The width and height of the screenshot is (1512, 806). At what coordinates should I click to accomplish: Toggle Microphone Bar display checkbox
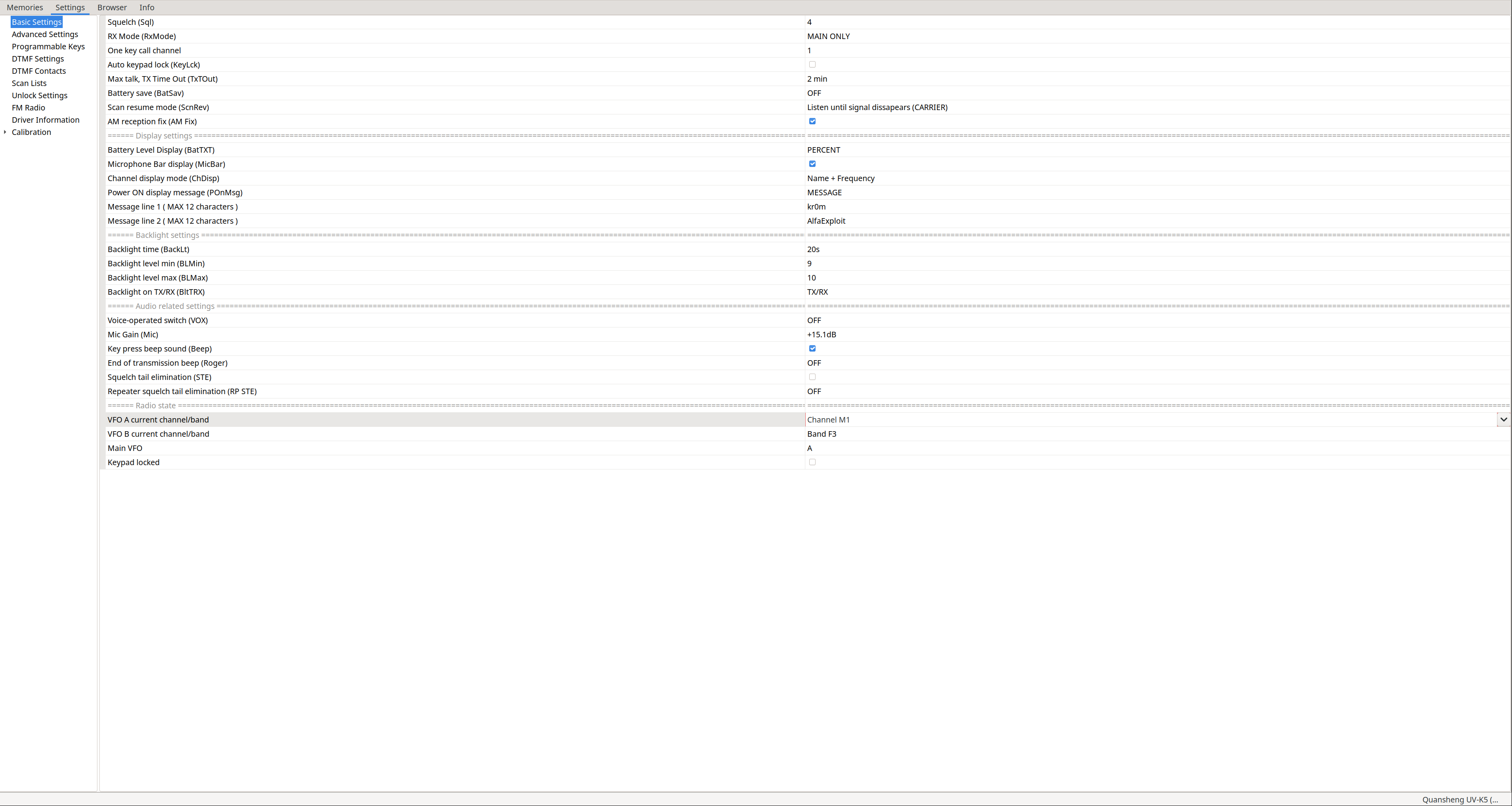tap(812, 165)
